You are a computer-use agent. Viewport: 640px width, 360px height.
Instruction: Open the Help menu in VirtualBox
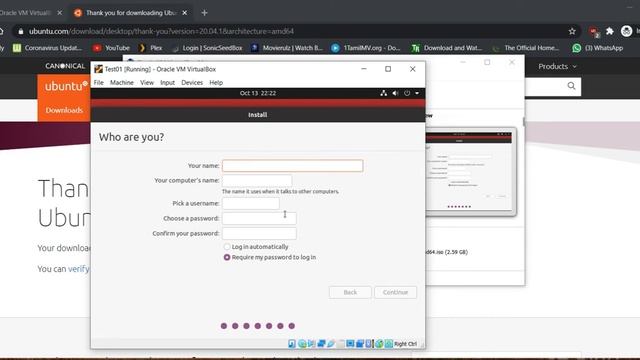tap(216, 82)
